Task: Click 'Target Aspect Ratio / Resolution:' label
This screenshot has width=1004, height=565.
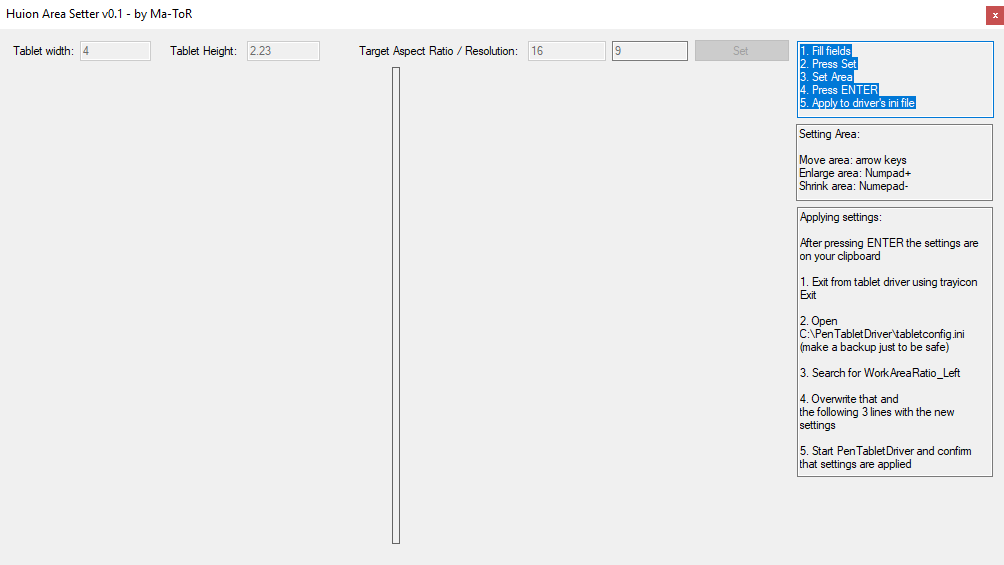Action: (x=439, y=51)
